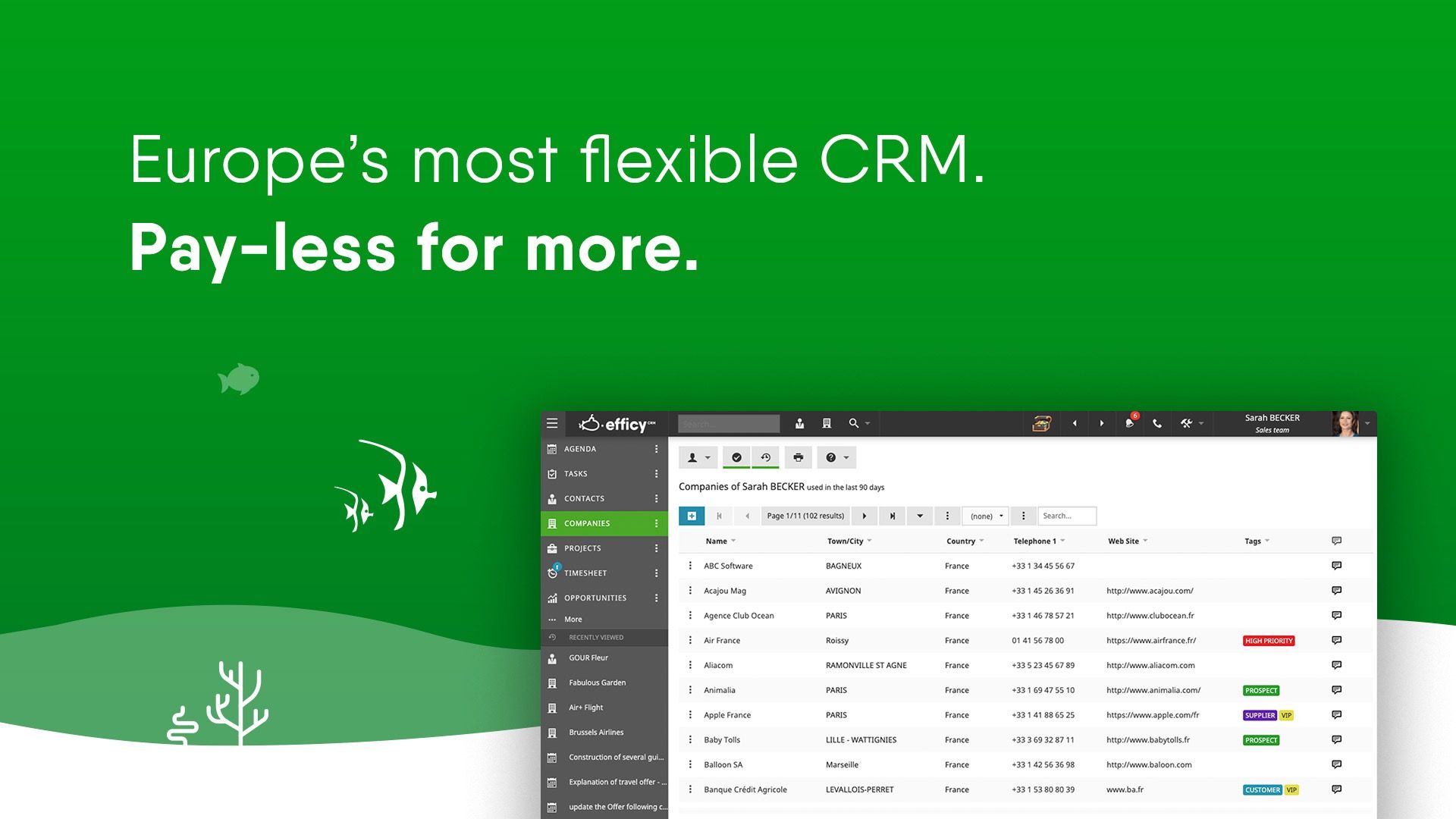Open the PROJECTS three-dot options
This screenshot has height=819, width=1456.
click(656, 548)
